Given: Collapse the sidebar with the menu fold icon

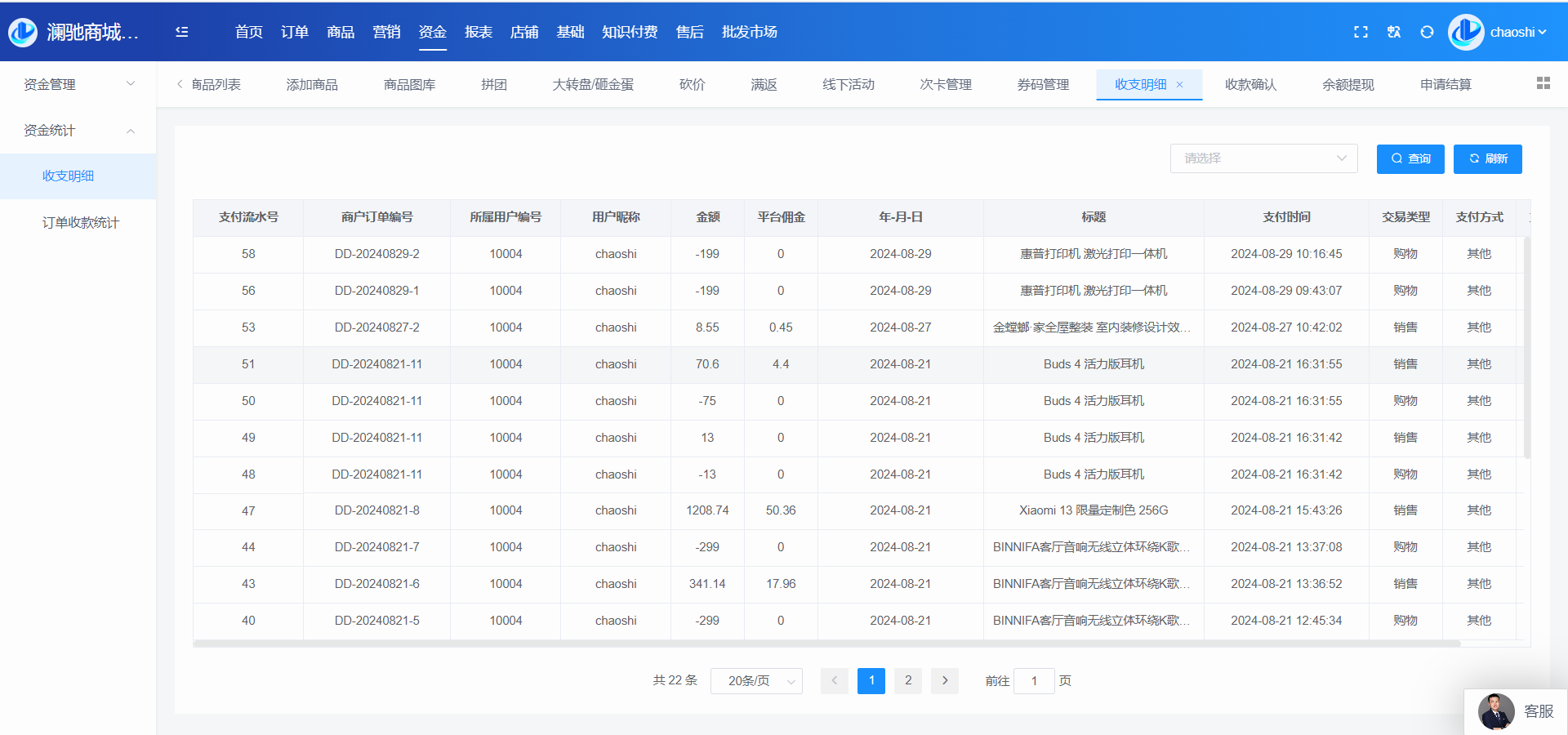Looking at the screenshot, I should 181,32.
